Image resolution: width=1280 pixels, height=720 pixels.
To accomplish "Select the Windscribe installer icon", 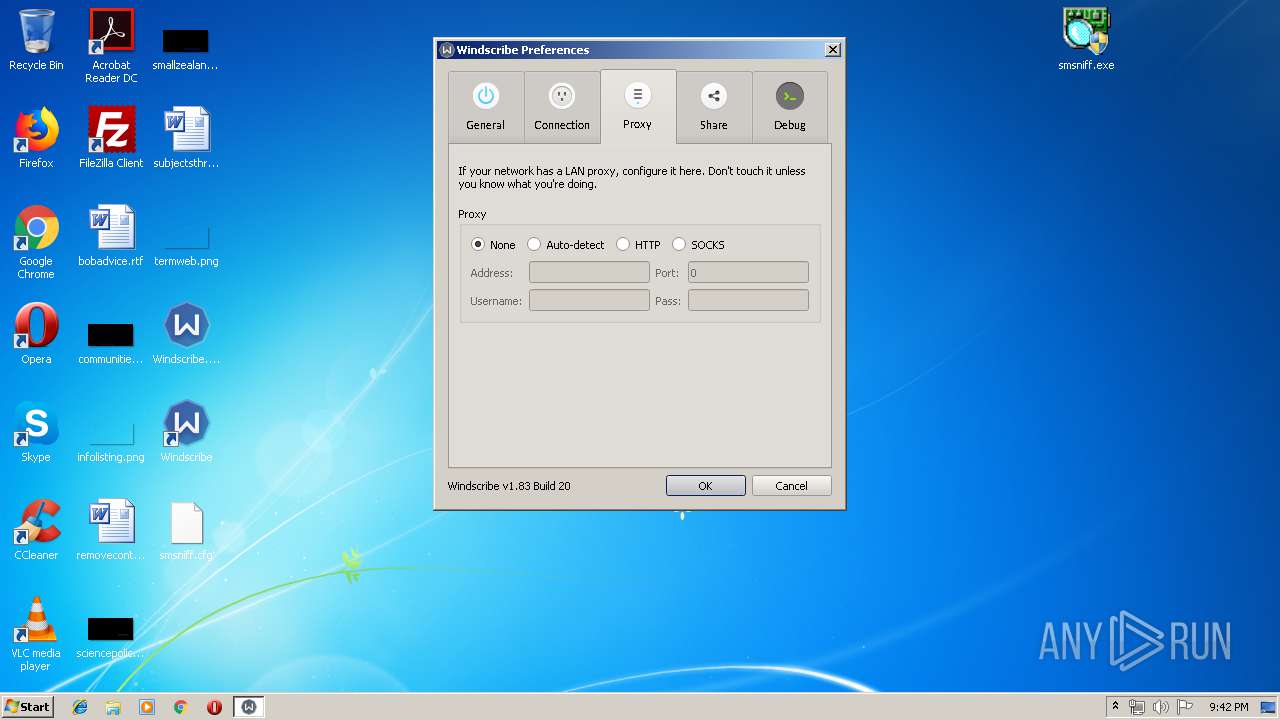I will tap(186, 333).
